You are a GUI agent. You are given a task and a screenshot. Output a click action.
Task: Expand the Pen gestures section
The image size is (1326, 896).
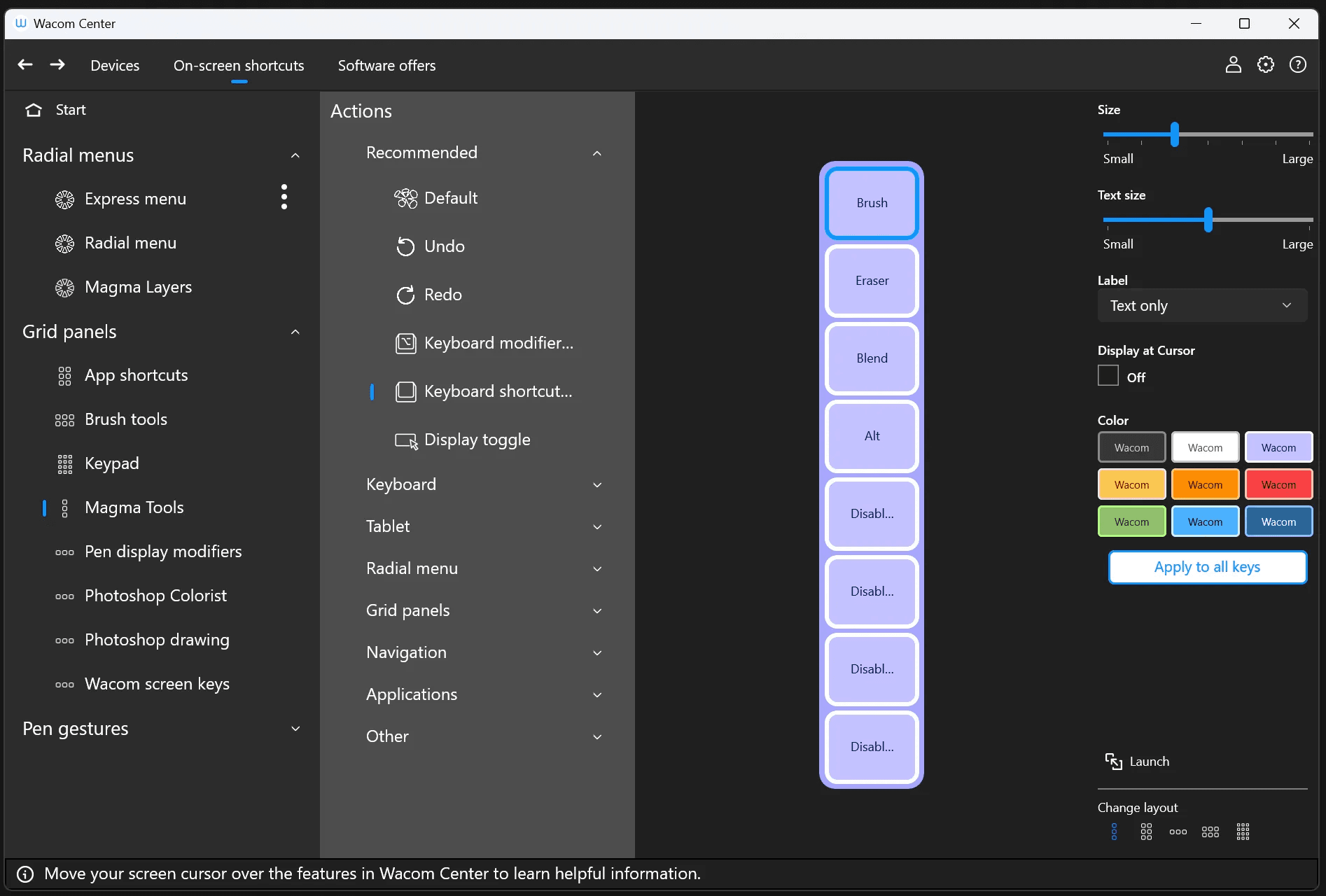295,729
